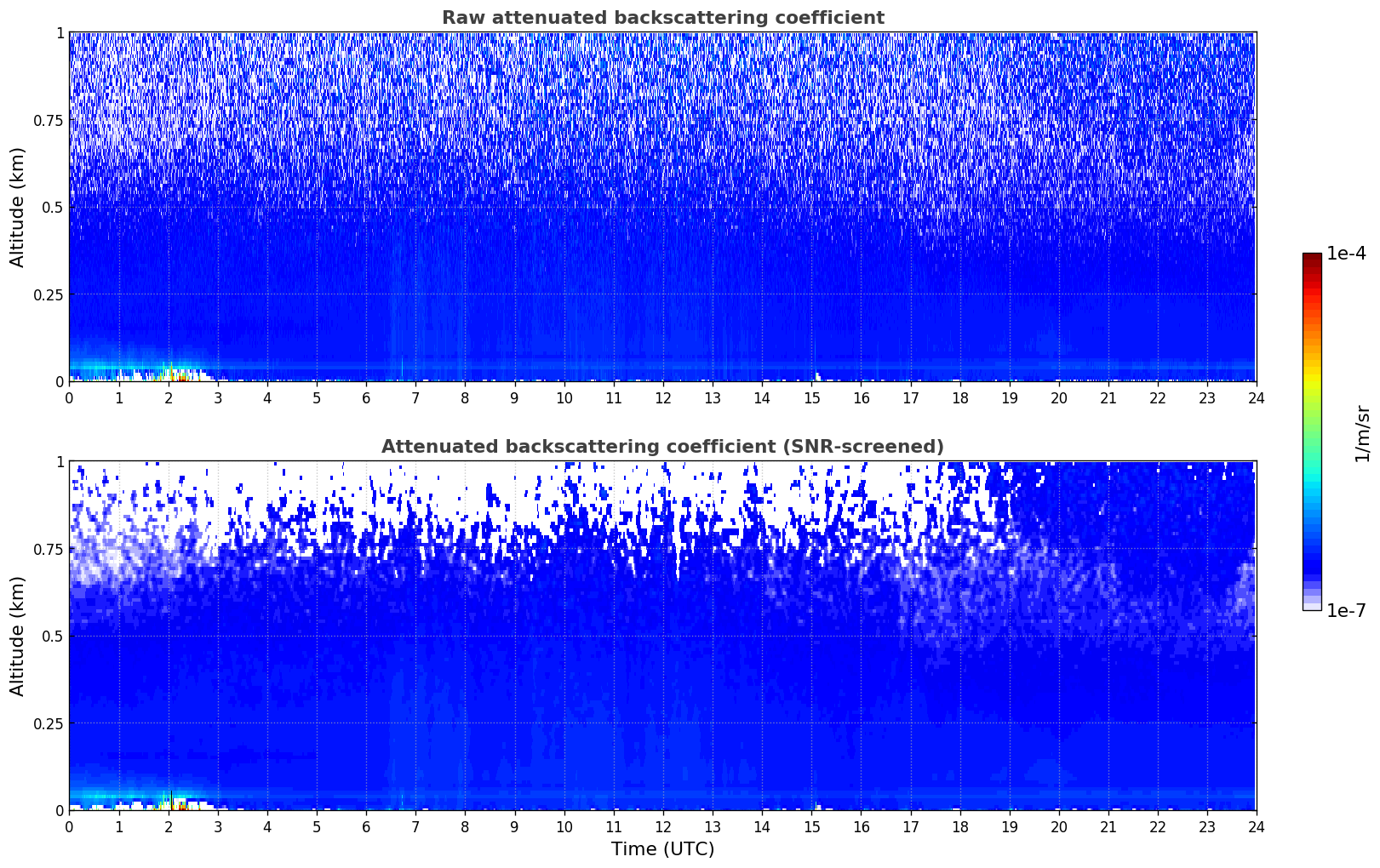Select hour 19 tick on bottom panel's time axis

click(x=1009, y=826)
